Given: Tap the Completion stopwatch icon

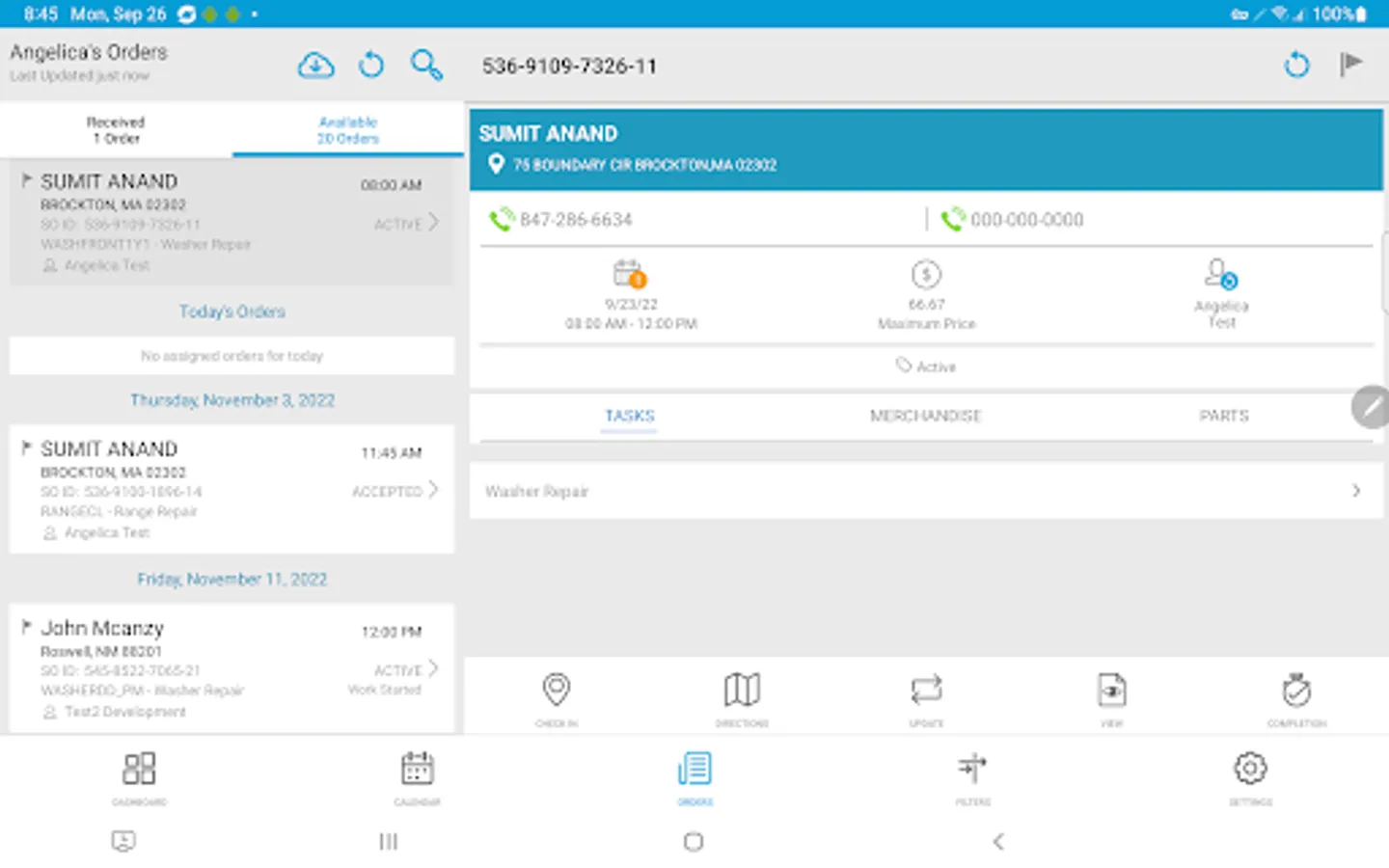Looking at the screenshot, I should tap(1296, 690).
